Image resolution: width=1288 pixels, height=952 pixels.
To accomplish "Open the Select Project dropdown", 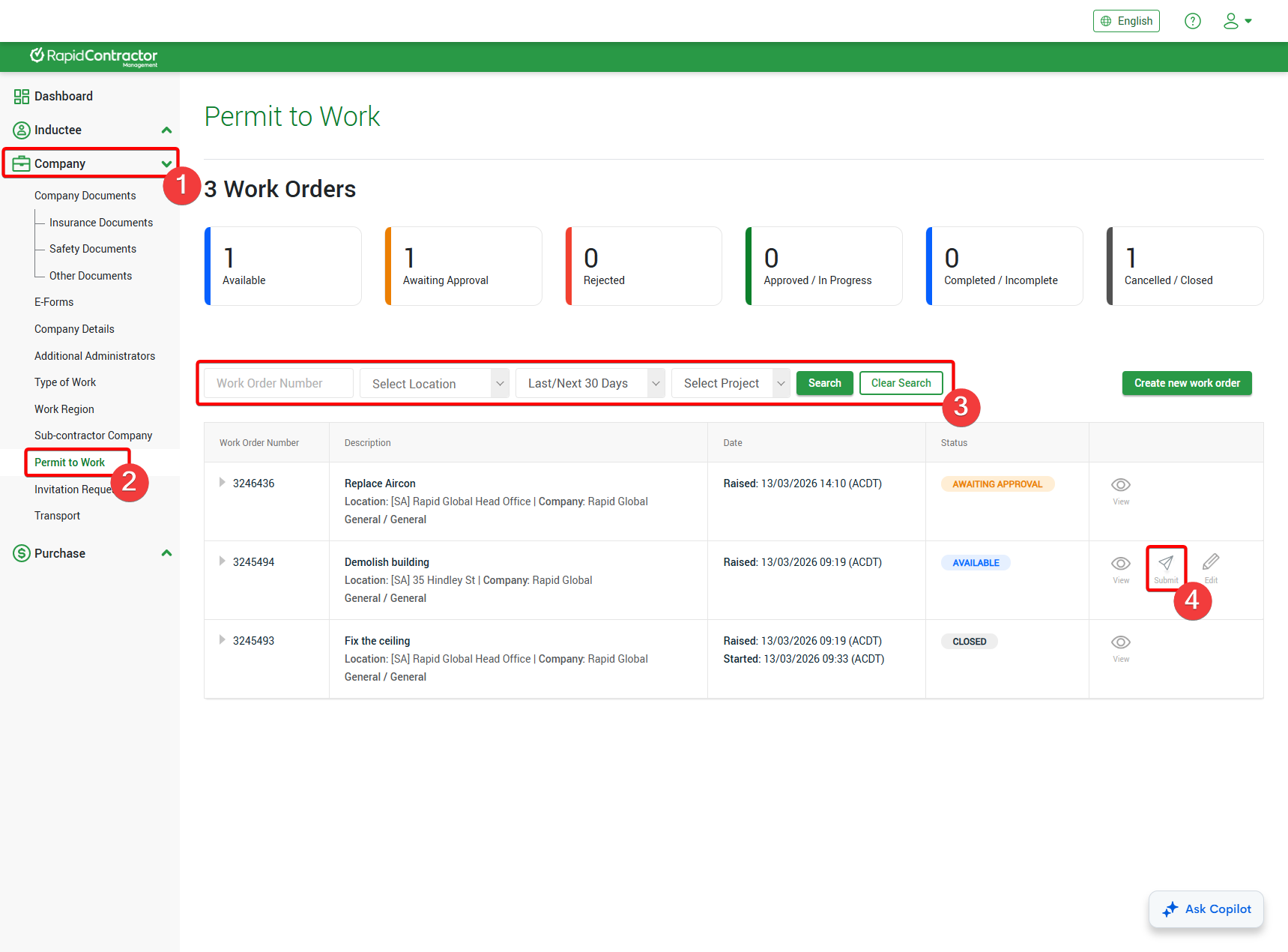I will coord(731,384).
